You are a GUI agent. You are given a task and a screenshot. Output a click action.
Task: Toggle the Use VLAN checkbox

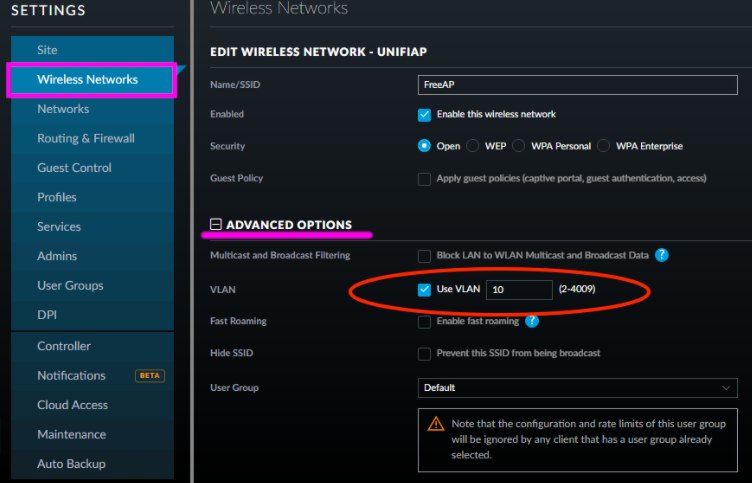coord(424,290)
